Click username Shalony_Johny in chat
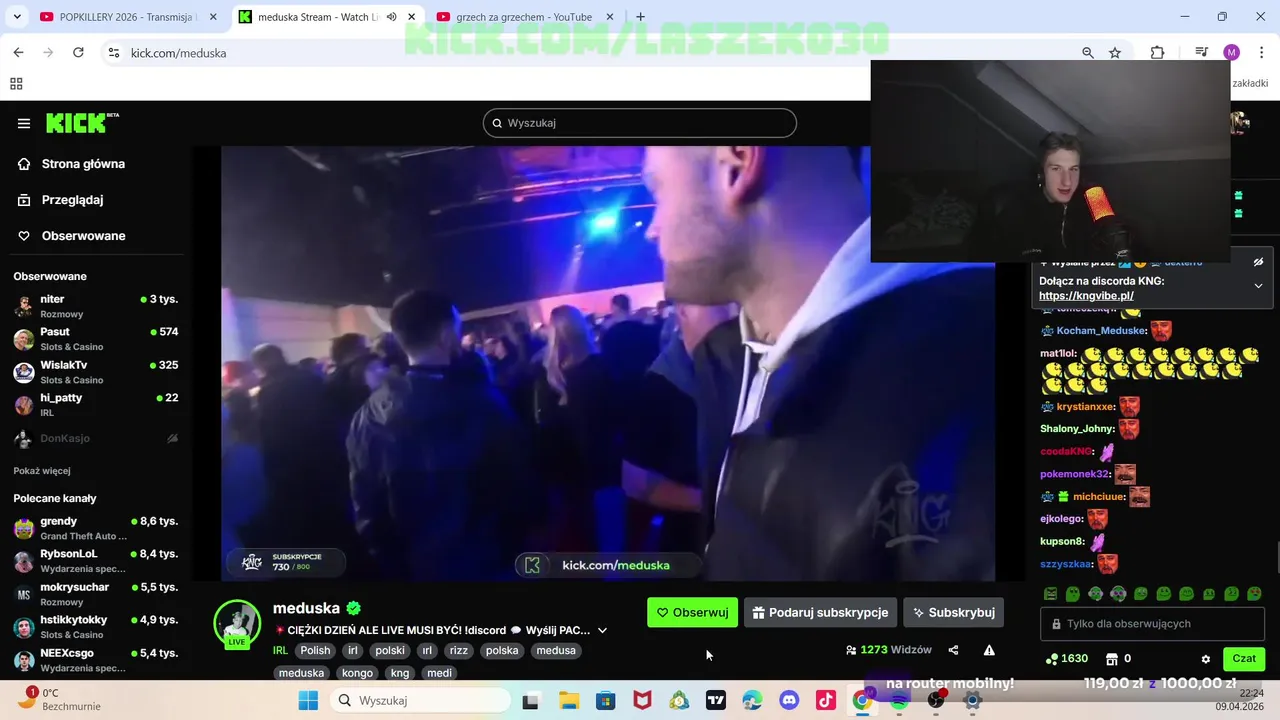Screen dimensions: 1280x720 [1077, 429]
